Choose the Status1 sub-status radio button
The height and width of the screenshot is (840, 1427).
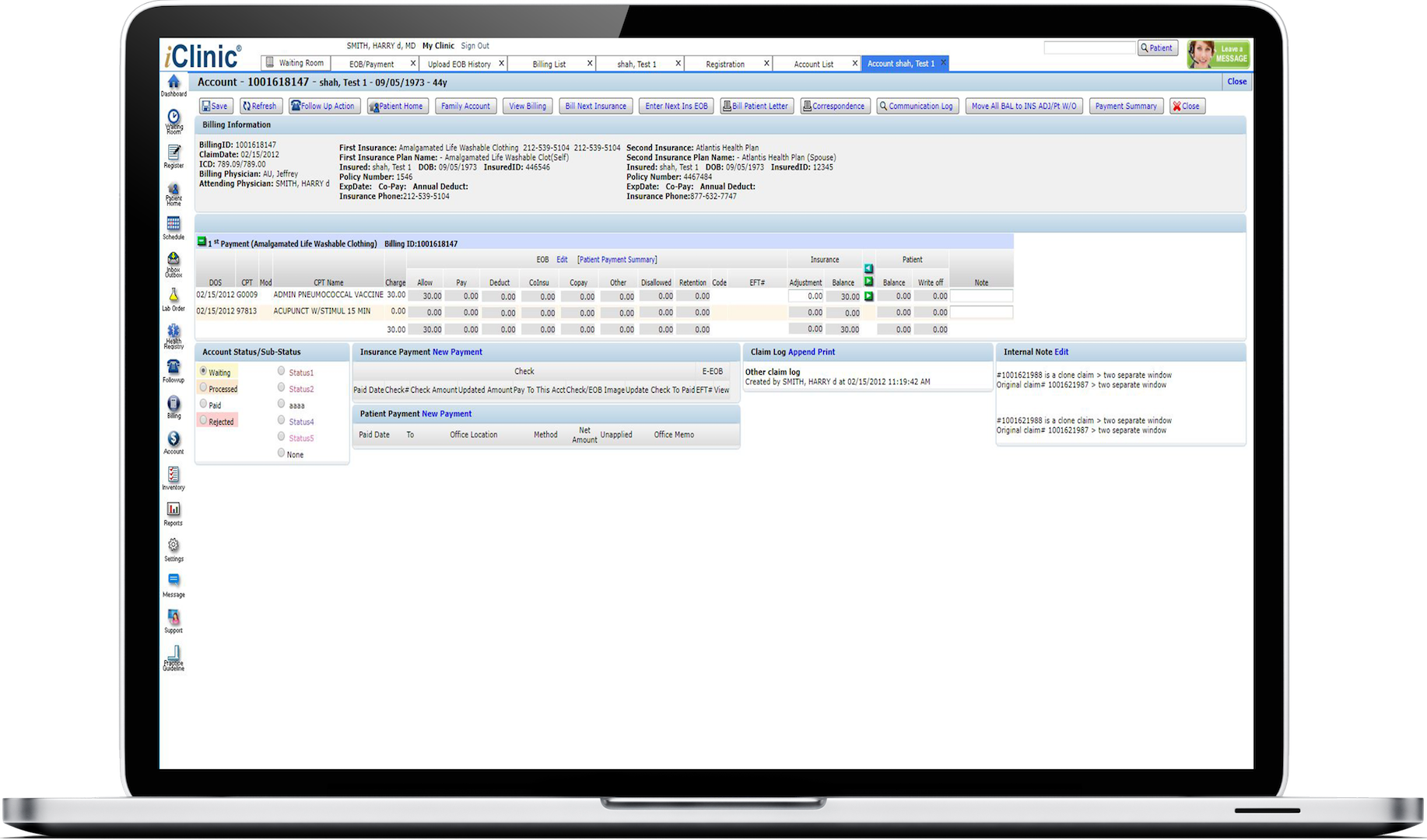[282, 371]
